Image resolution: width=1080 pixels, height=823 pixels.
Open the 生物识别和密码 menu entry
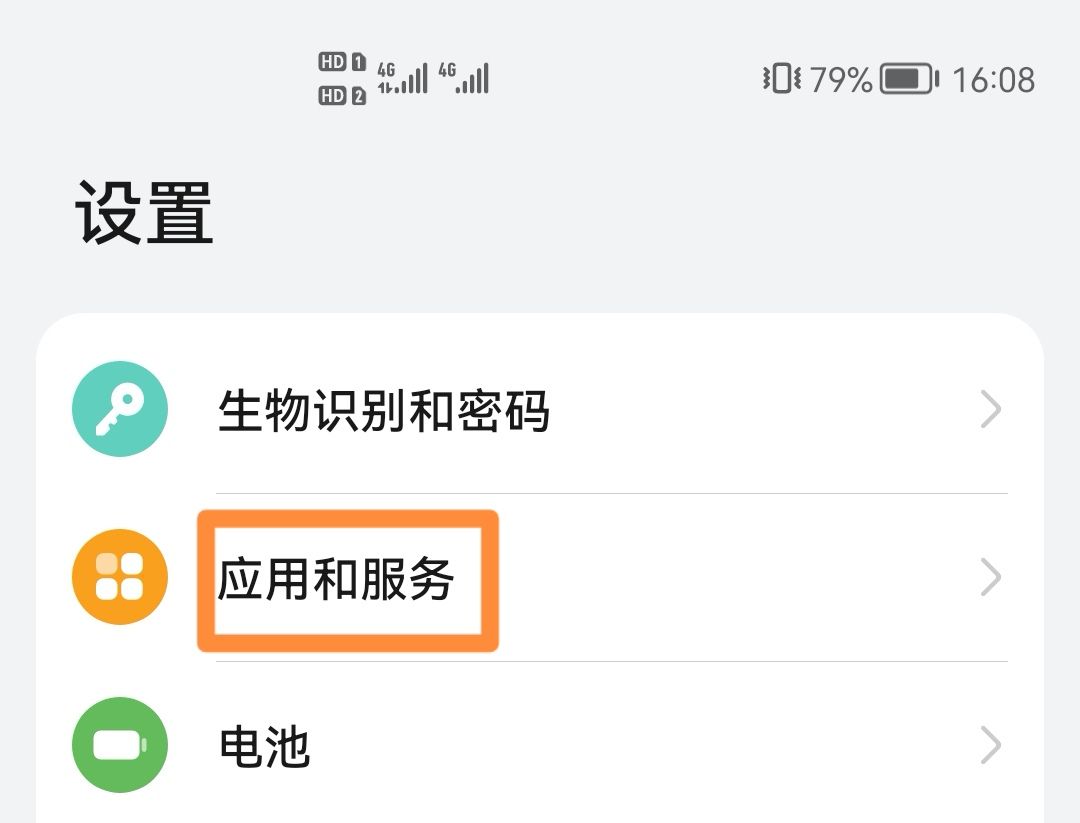point(384,410)
